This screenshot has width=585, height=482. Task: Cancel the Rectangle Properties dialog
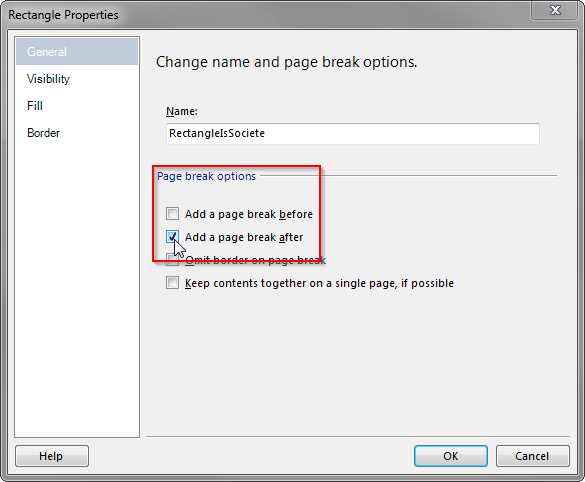tap(532, 456)
